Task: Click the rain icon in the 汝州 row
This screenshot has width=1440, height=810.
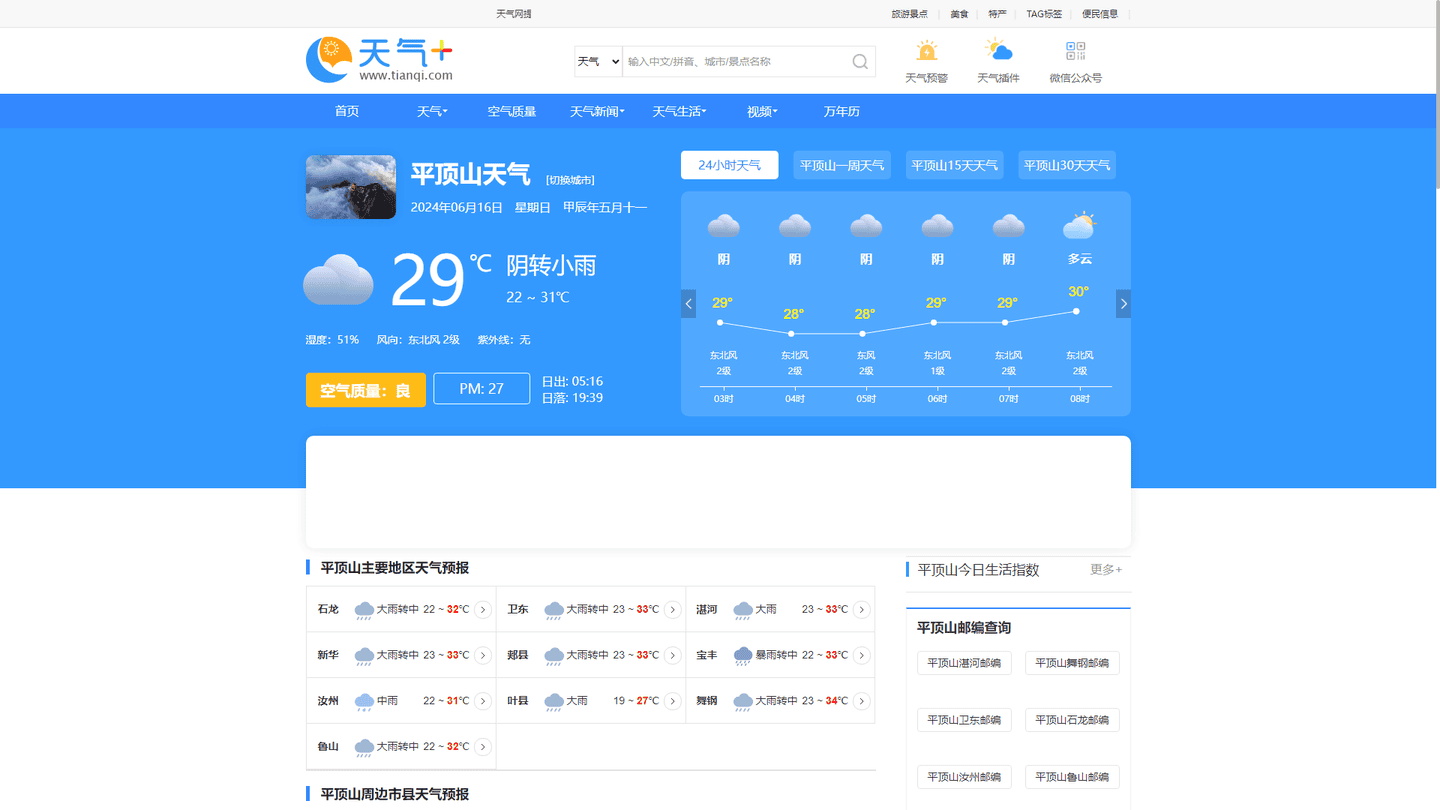Action: [x=364, y=702]
